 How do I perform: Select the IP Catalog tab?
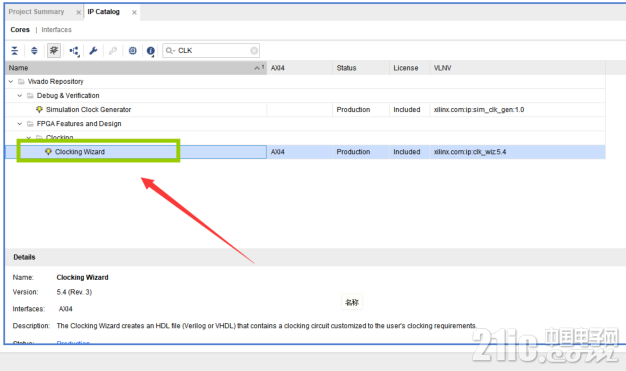(103, 12)
